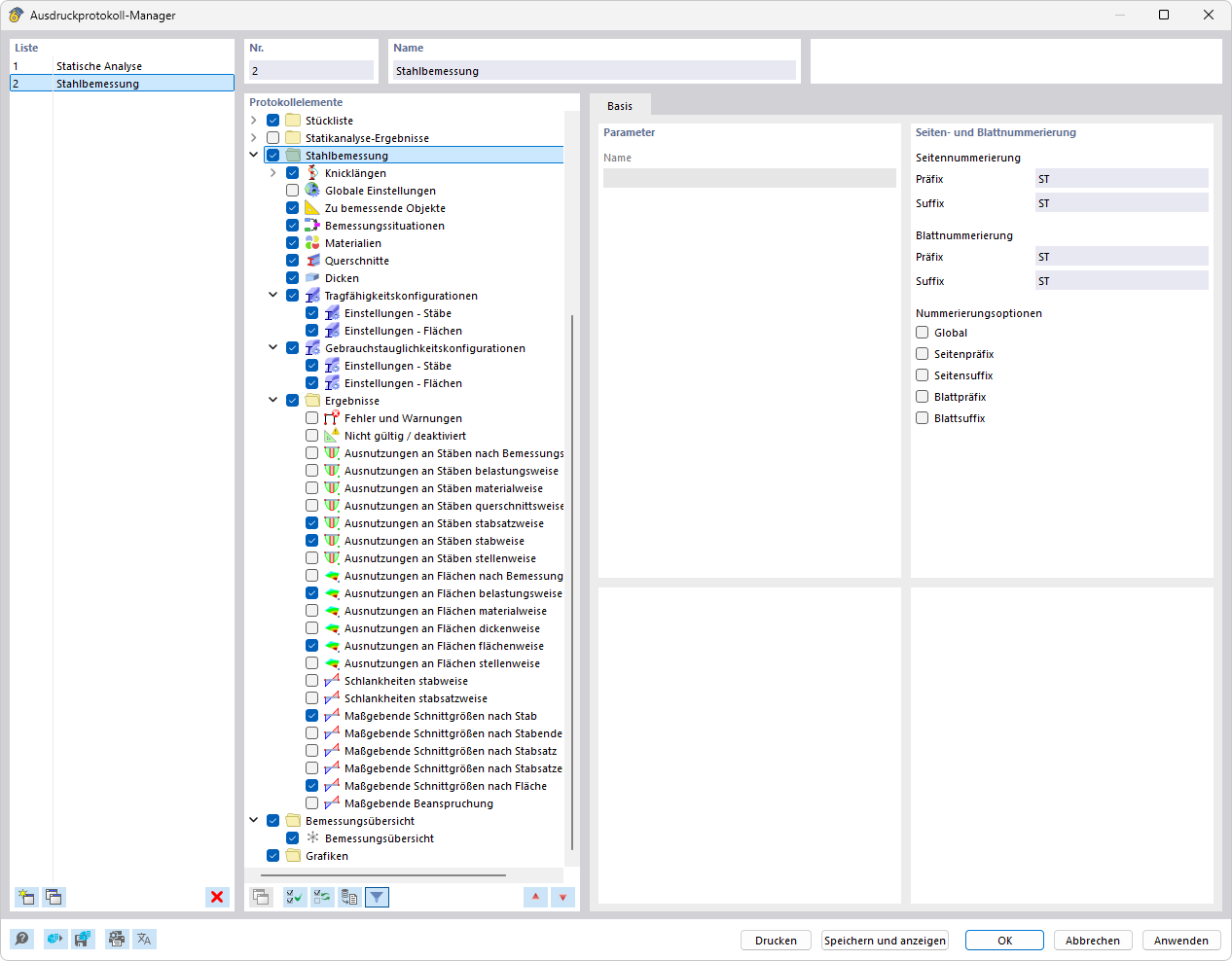1232x961 pixels.
Task: Collapse the Stahlbemessung tree node
Action: 254,156
